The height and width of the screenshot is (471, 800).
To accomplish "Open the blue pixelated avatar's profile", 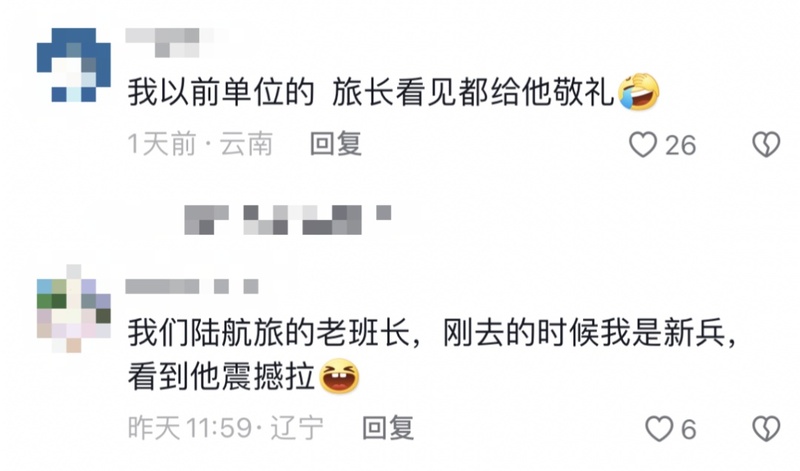I will coord(73,65).
